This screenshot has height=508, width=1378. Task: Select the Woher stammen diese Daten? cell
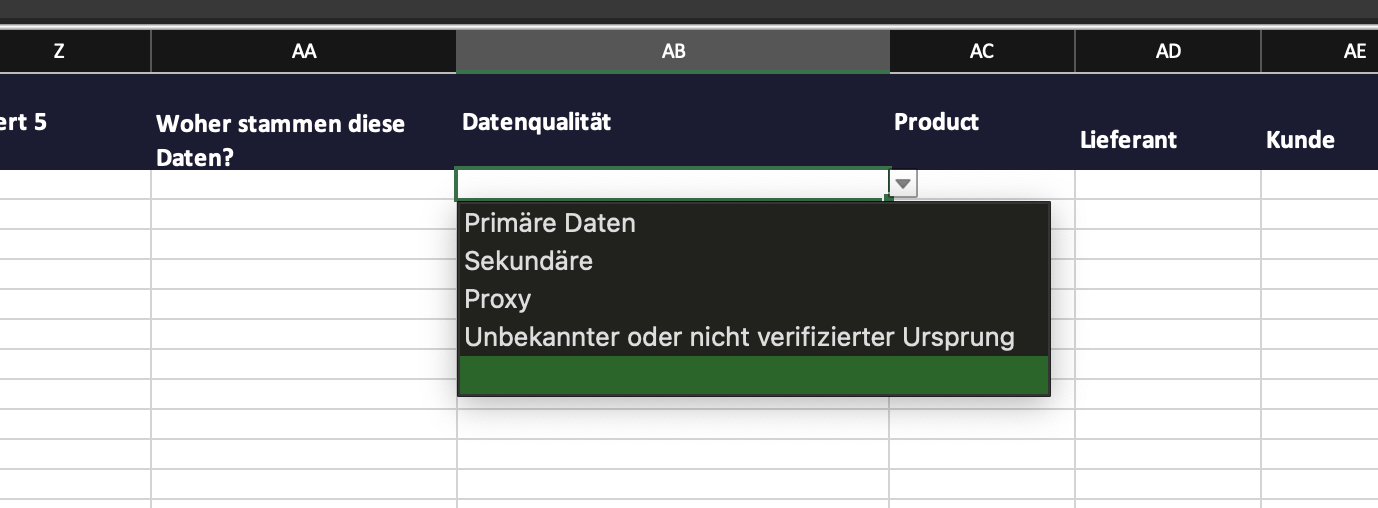(304, 122)
